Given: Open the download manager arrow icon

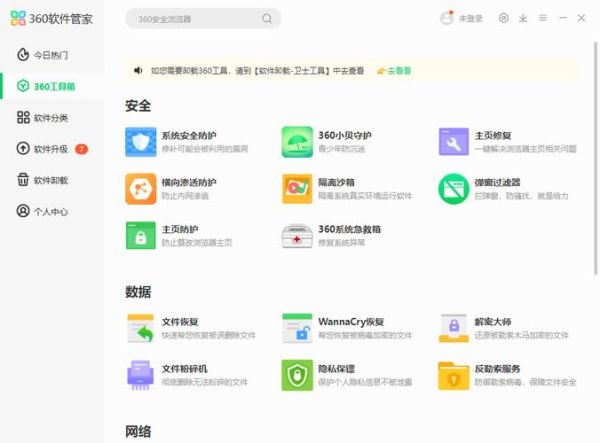Looking at the screenshot, I should (523, 18).
